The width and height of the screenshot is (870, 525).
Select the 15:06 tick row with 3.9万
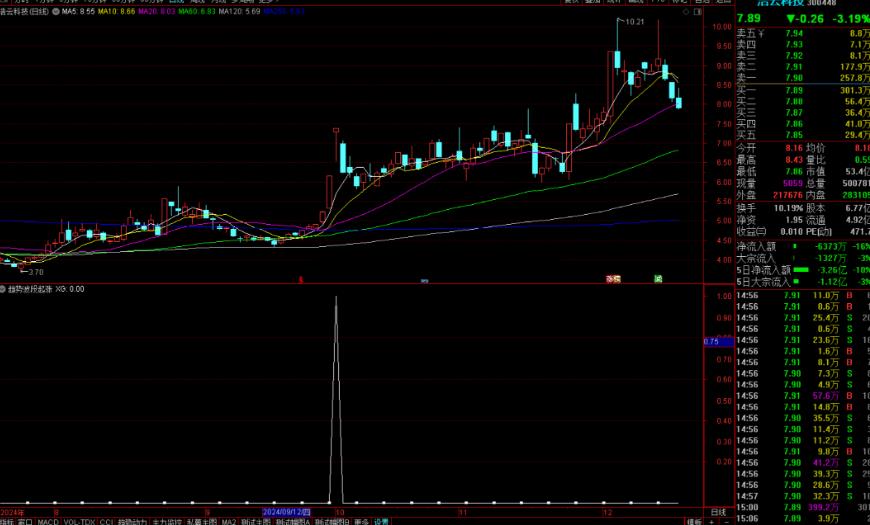(803, 518)
